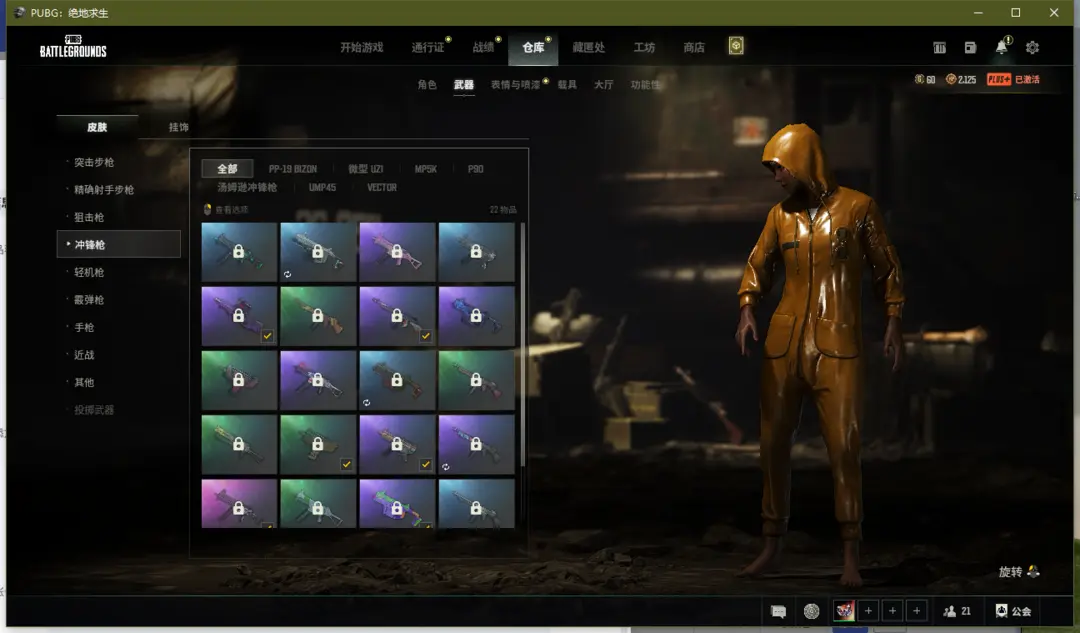1080x633 pixels.
Task: Select the 突击步枪 weapon category
Action: [94, 162]
